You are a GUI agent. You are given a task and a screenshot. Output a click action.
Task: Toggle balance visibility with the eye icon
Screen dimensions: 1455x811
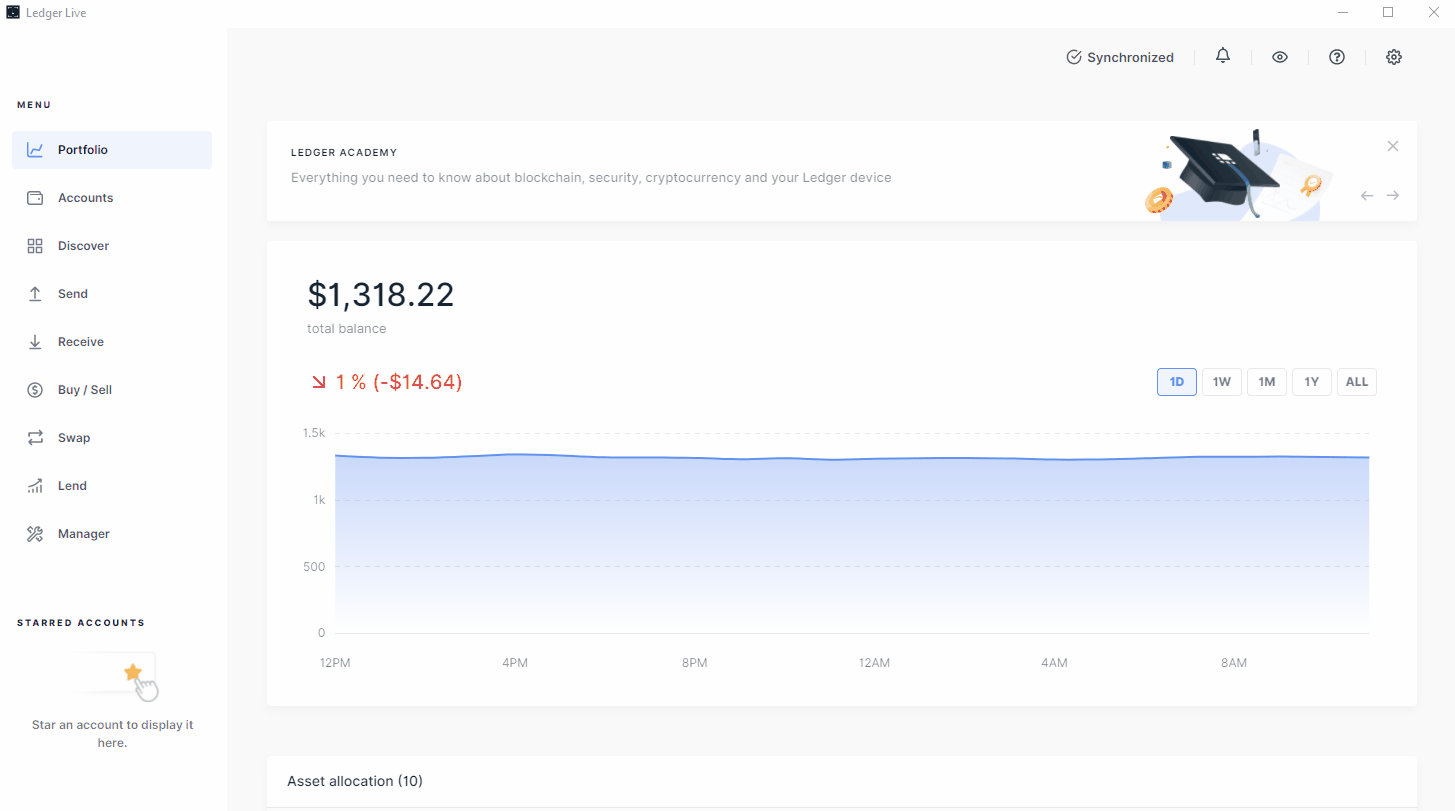(1280, 57)
